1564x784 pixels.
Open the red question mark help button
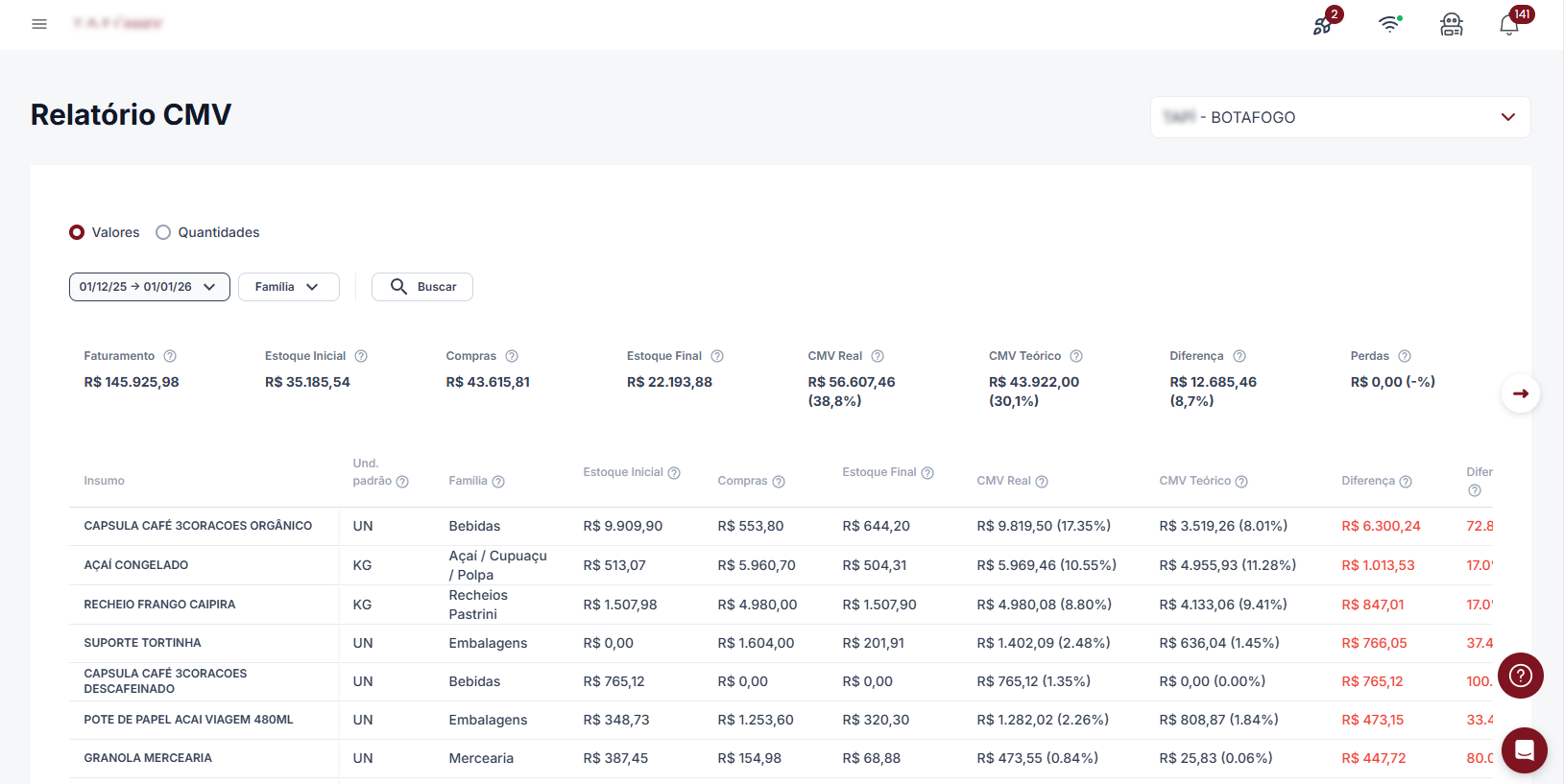click(x=1520, y=676)
